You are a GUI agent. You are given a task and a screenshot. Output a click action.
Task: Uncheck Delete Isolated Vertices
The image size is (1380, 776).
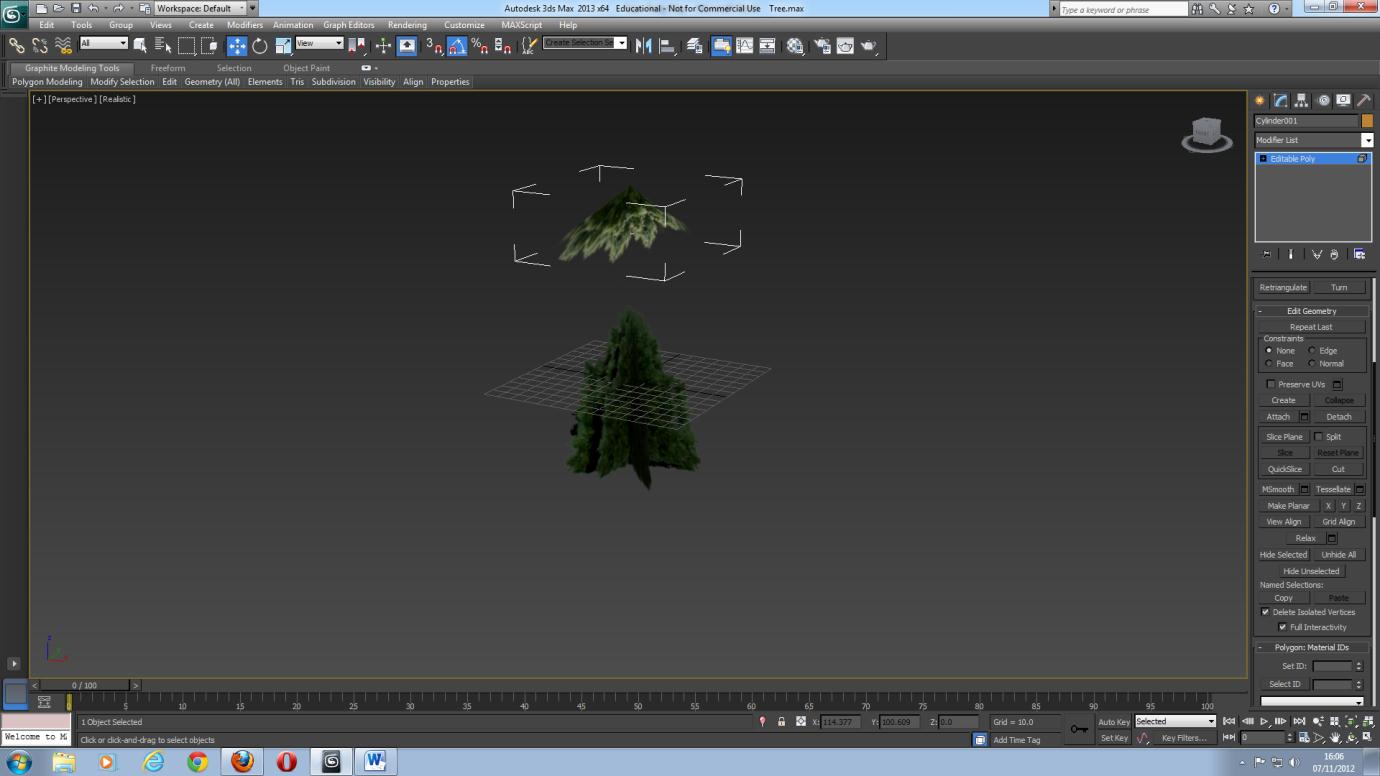click(x=1265, y=612)
